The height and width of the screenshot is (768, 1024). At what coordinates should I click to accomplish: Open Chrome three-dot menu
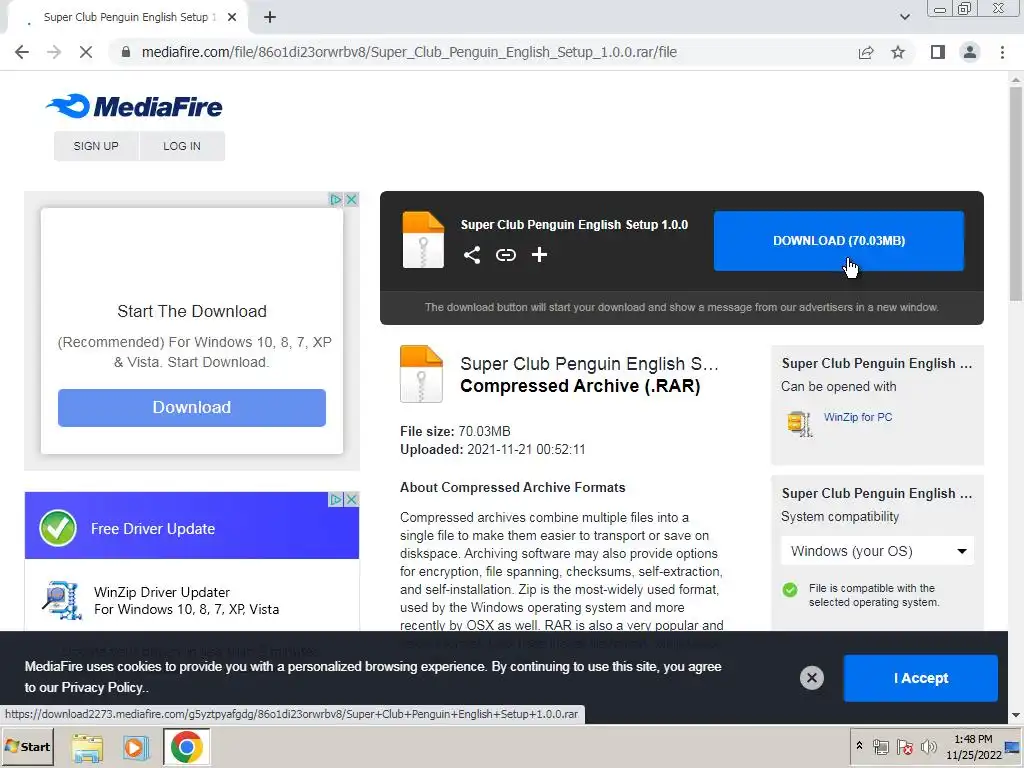1002,52
